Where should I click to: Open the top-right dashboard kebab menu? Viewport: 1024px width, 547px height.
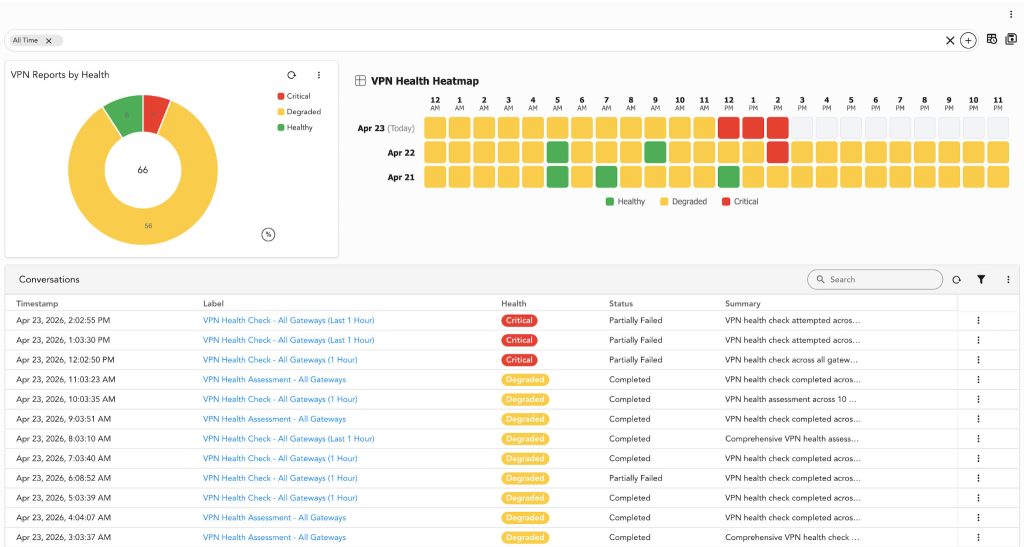coord(1011,14)
